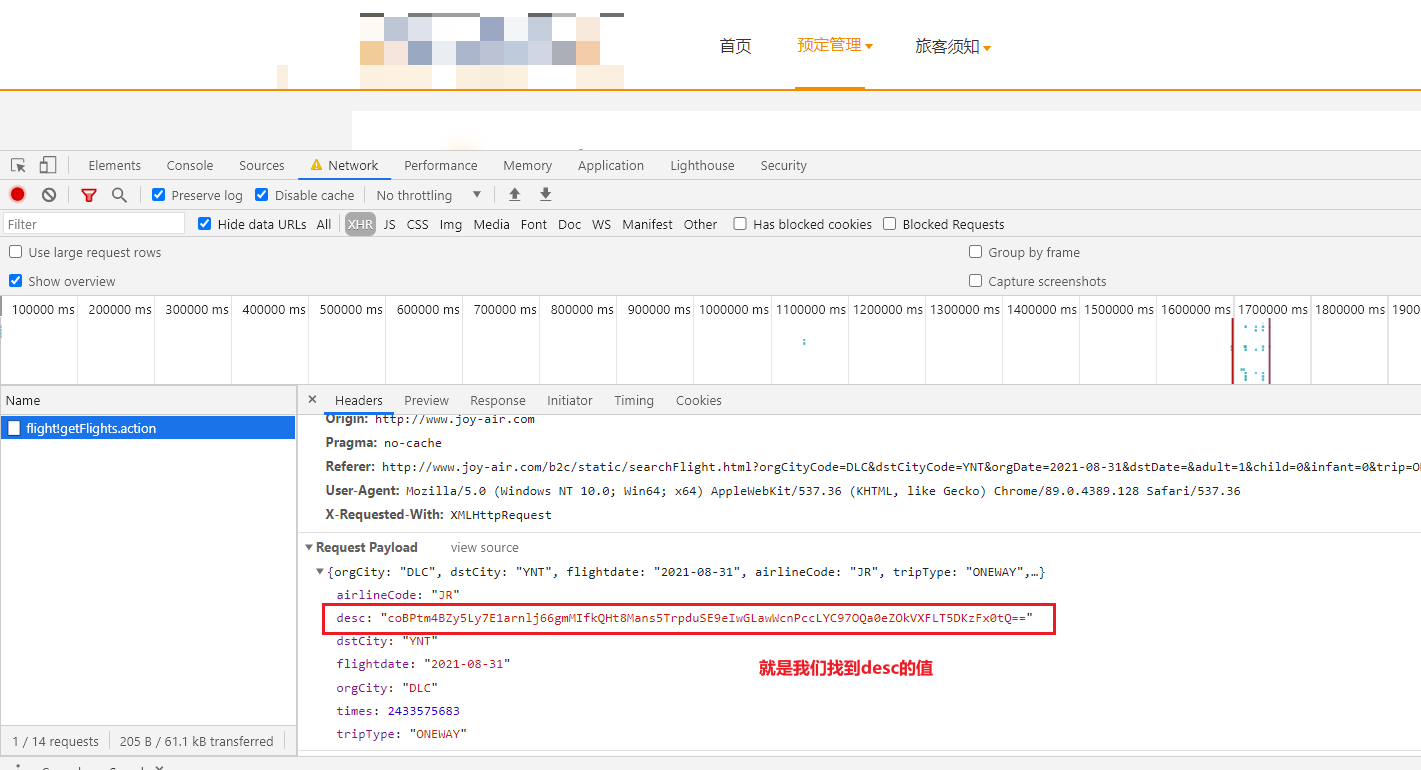The height and width of the screenshot is (770, 1421).
Task: Clear the network log
Action: pyautogui.click(x=48, y=195)
